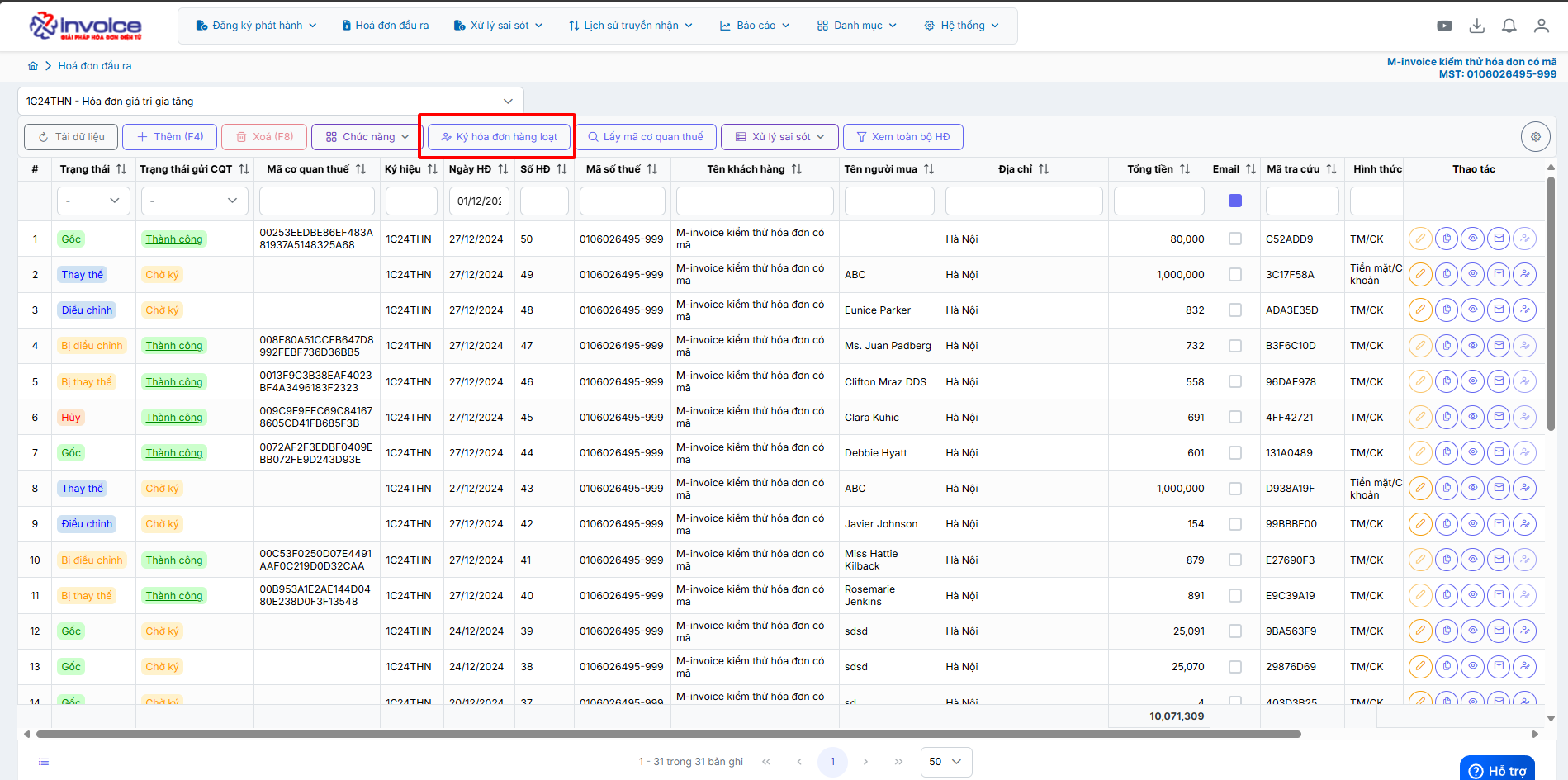Image resolution: width=1568 pixels, height=780 pixels.
Task: Open the user account icon
Action: (x=1542, y=26)
